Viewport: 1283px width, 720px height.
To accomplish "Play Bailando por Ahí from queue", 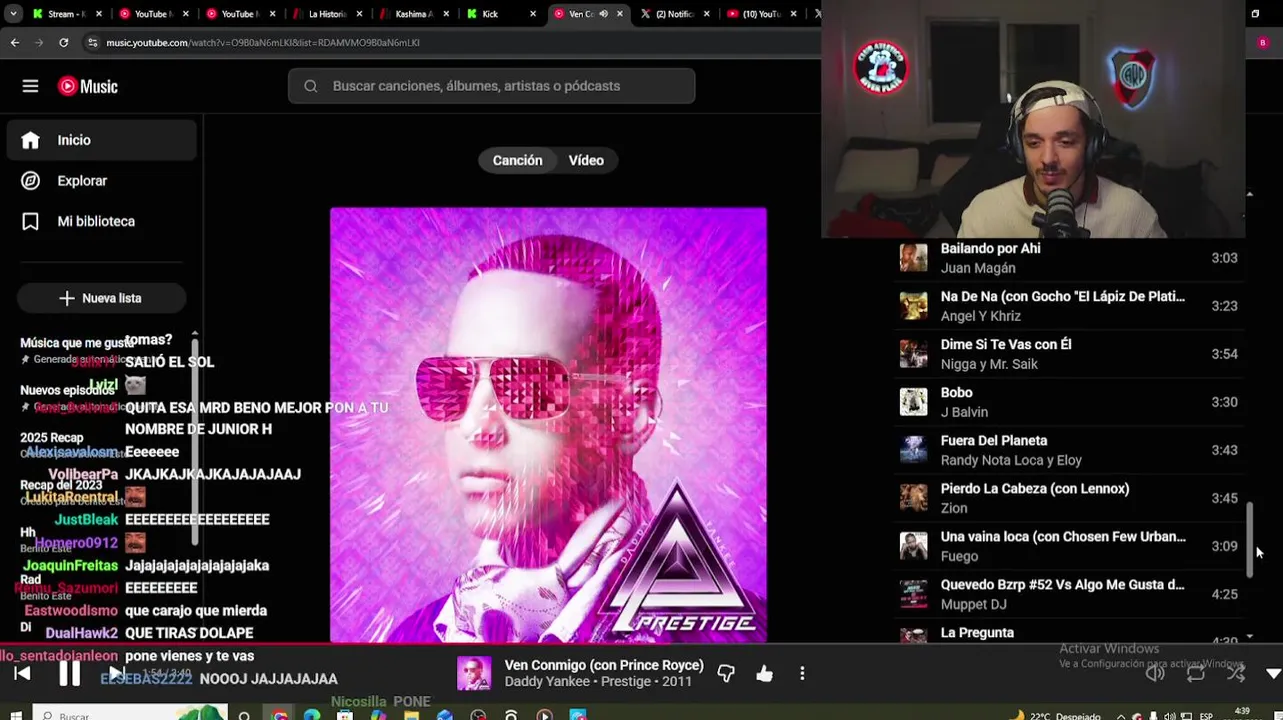I will [1068, 258].
